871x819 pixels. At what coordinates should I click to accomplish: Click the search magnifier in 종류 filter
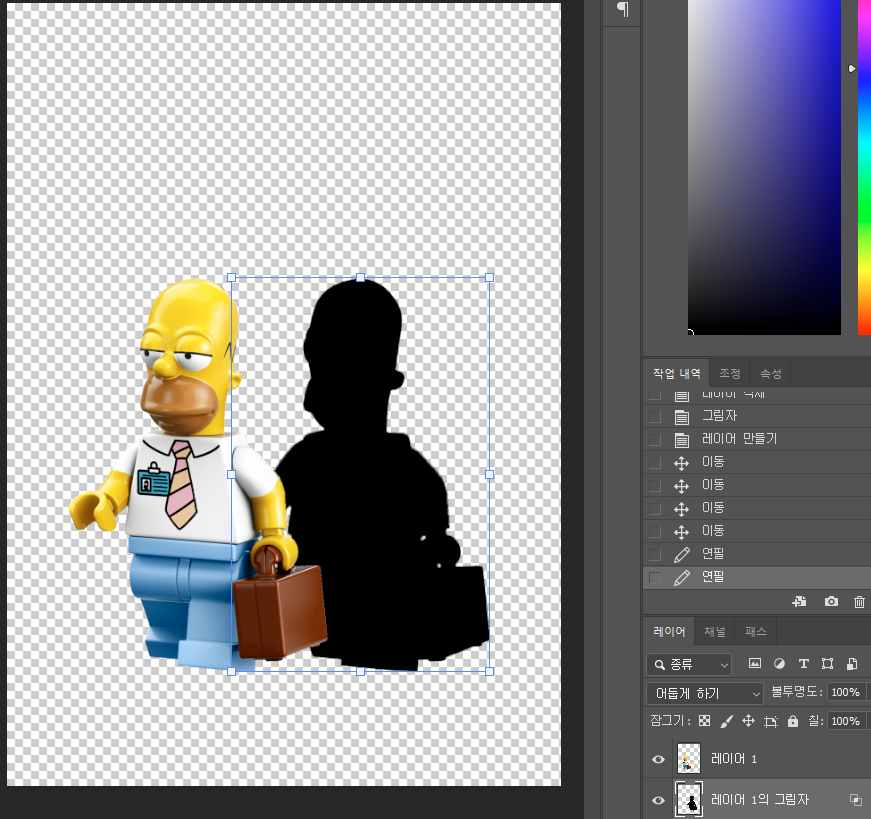tap(659, 665)
